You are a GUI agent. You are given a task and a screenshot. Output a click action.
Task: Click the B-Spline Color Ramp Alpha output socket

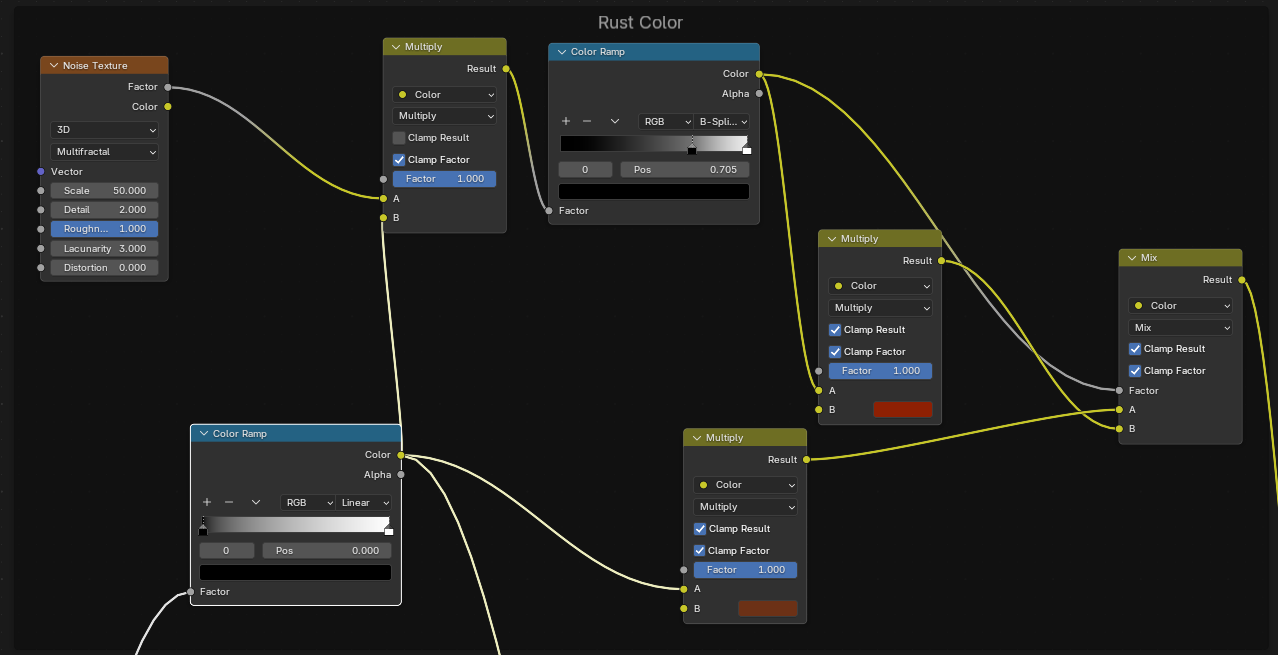(759, 93)
